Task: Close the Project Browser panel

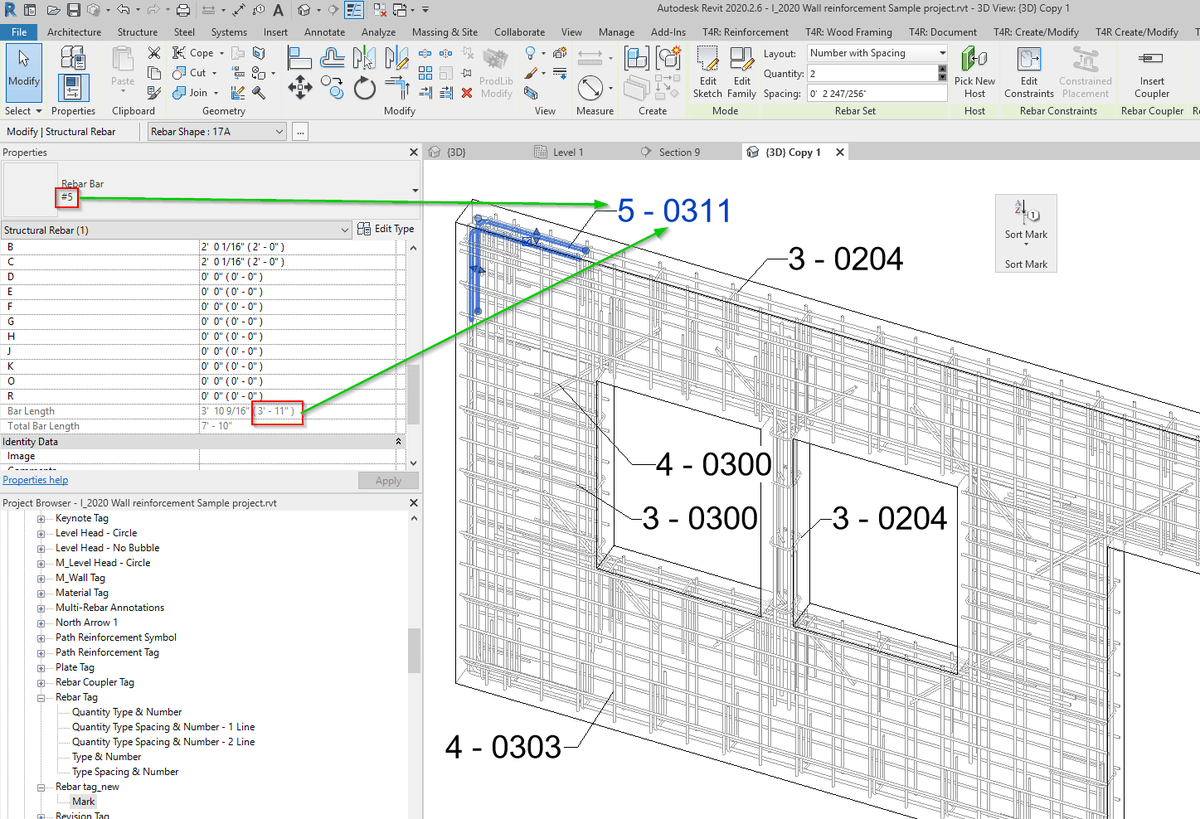Action: 414,502
